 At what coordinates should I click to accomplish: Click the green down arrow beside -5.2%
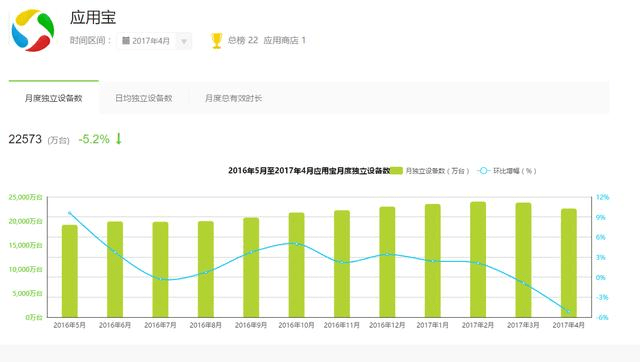[119, 139]
